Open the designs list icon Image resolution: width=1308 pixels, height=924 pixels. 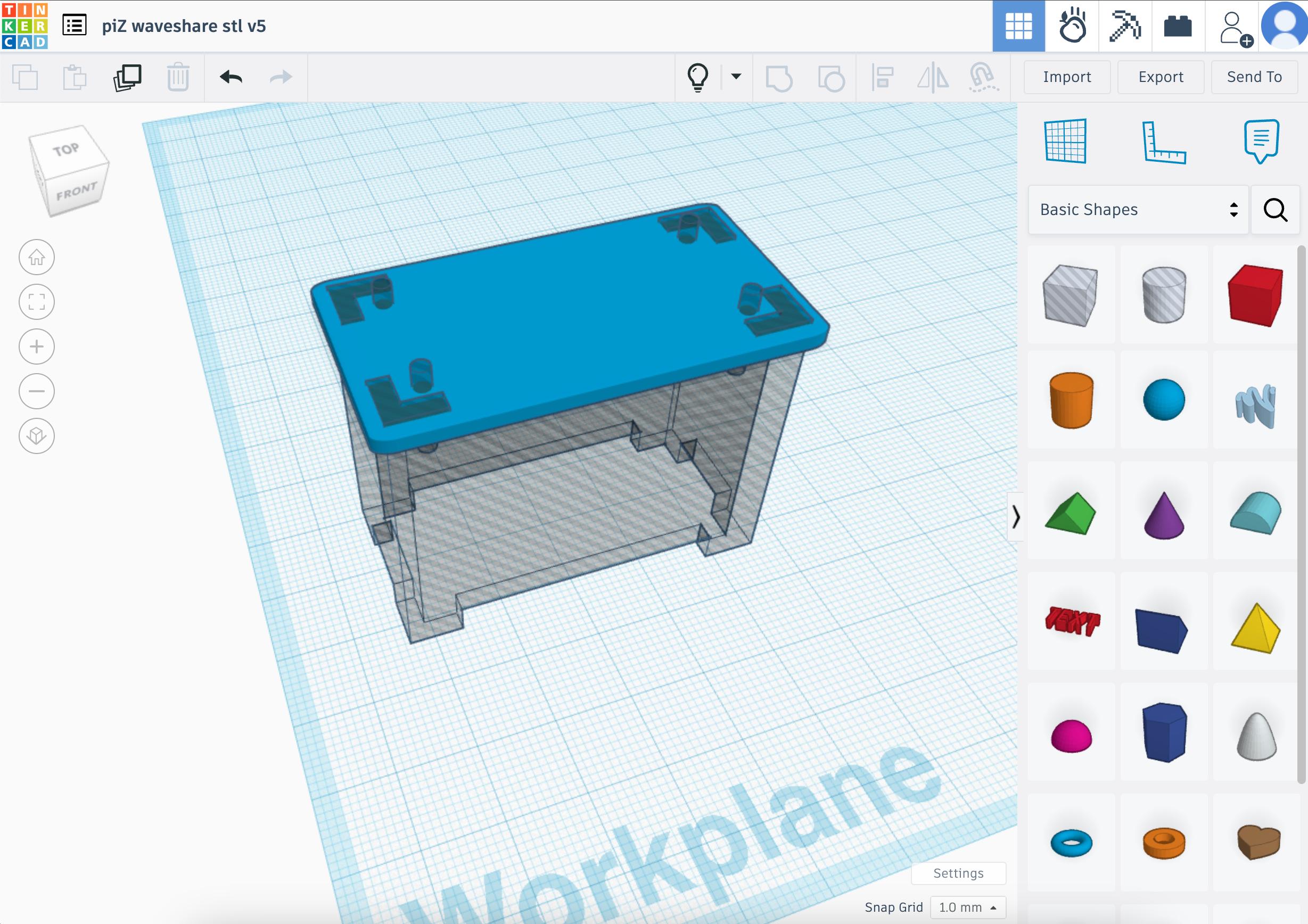point(74,26)
